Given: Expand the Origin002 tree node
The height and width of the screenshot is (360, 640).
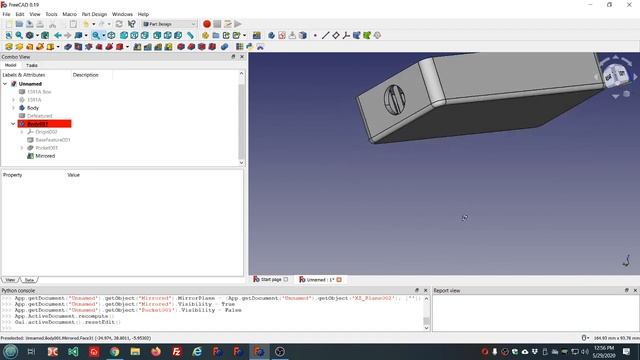Looking at the screenshot, I should coord(22,132).
